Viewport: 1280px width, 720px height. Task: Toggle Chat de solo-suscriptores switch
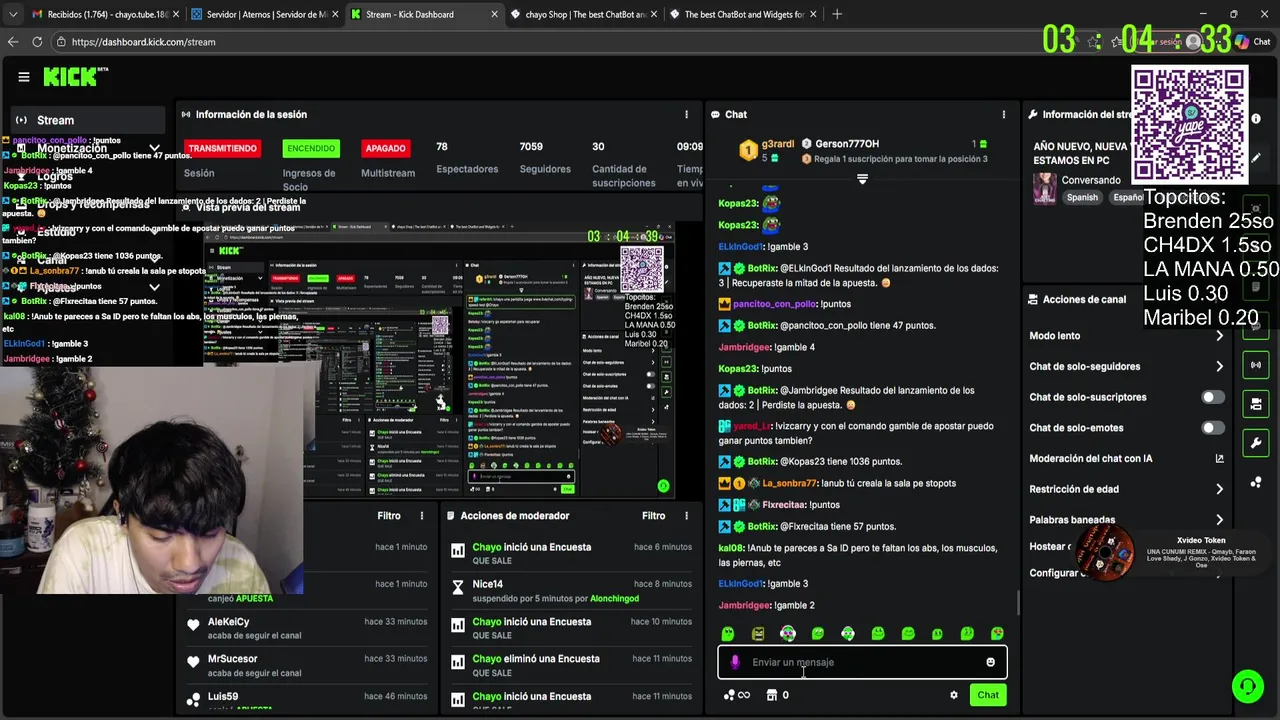click(1212, 397)
